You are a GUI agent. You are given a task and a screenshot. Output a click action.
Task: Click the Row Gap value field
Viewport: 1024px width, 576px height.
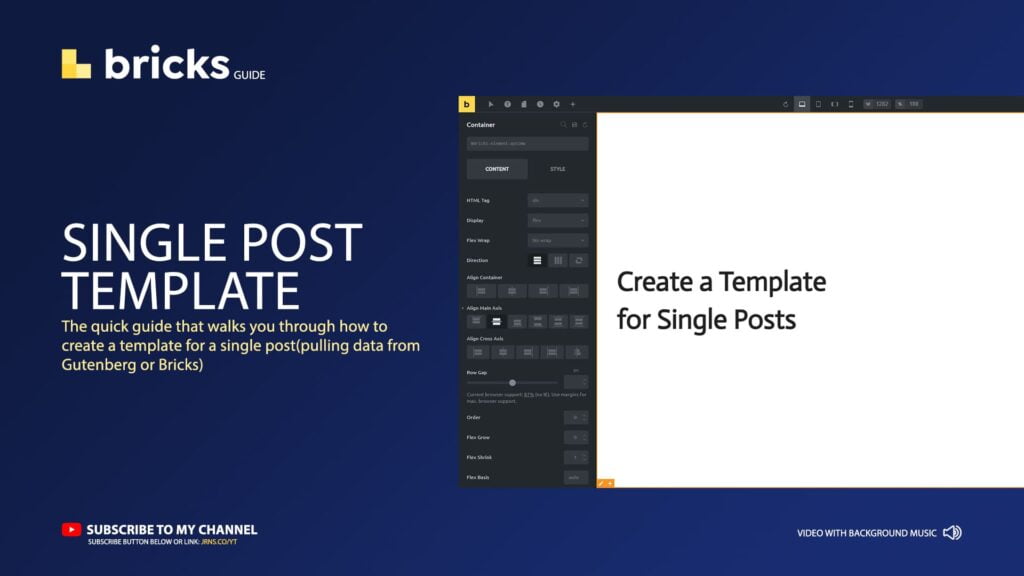coord(576,382)
